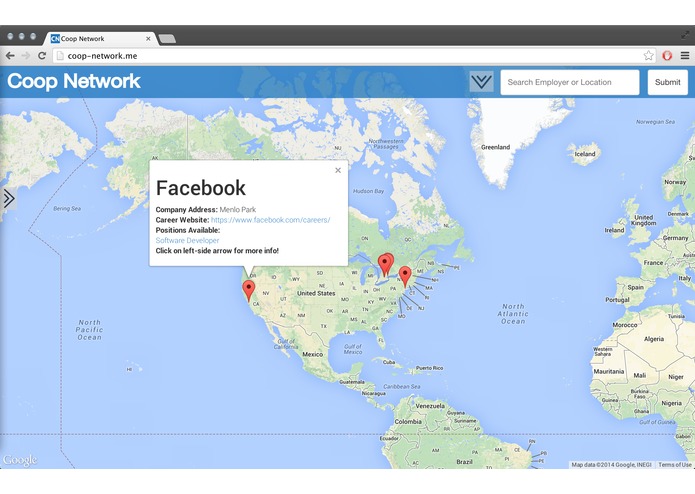Bookmark the page with the star icon
This screenshot has height=494, width=695.
tap(648, 56)
